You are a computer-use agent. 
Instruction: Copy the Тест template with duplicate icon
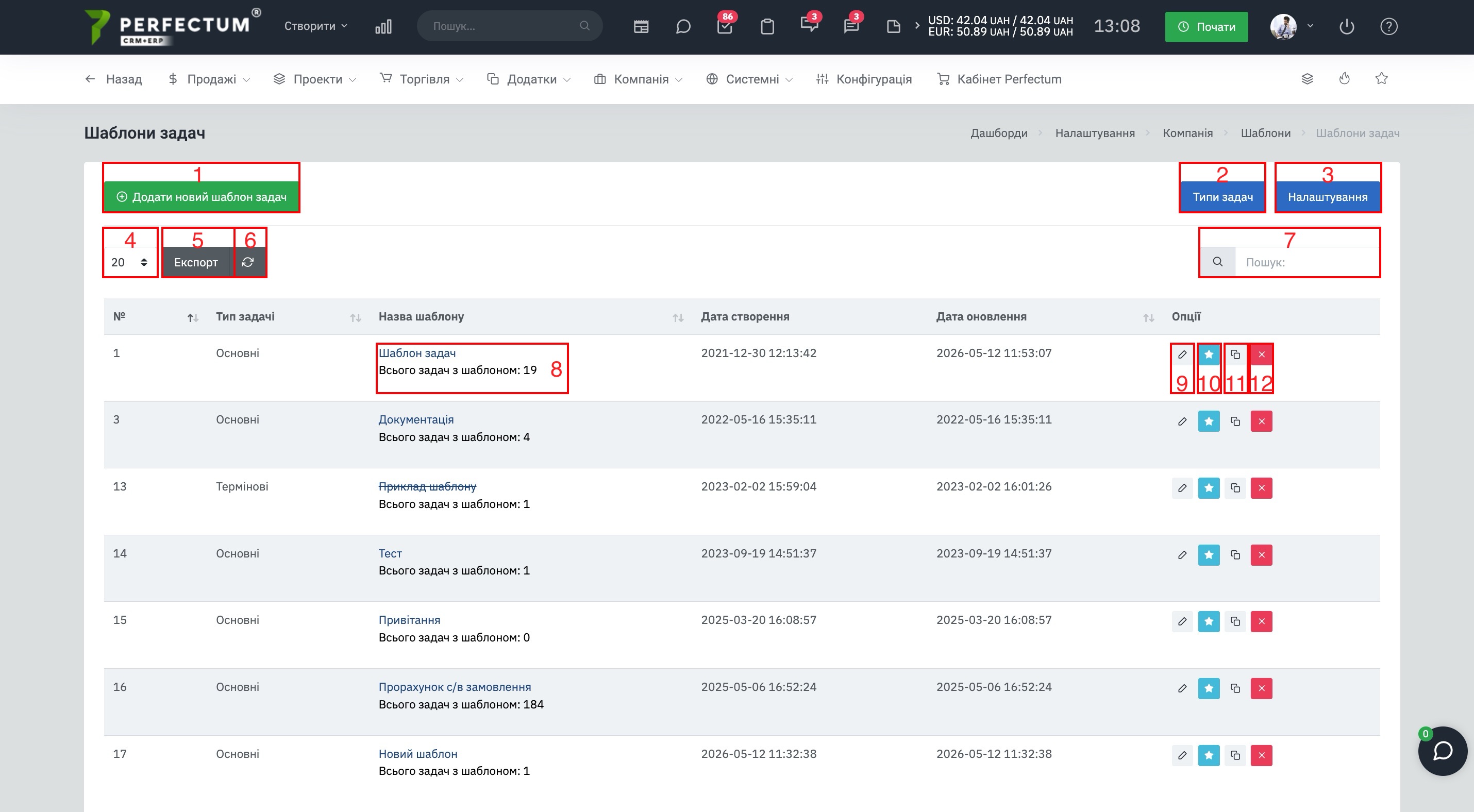pyautogui.click(x=1235, y=555)
